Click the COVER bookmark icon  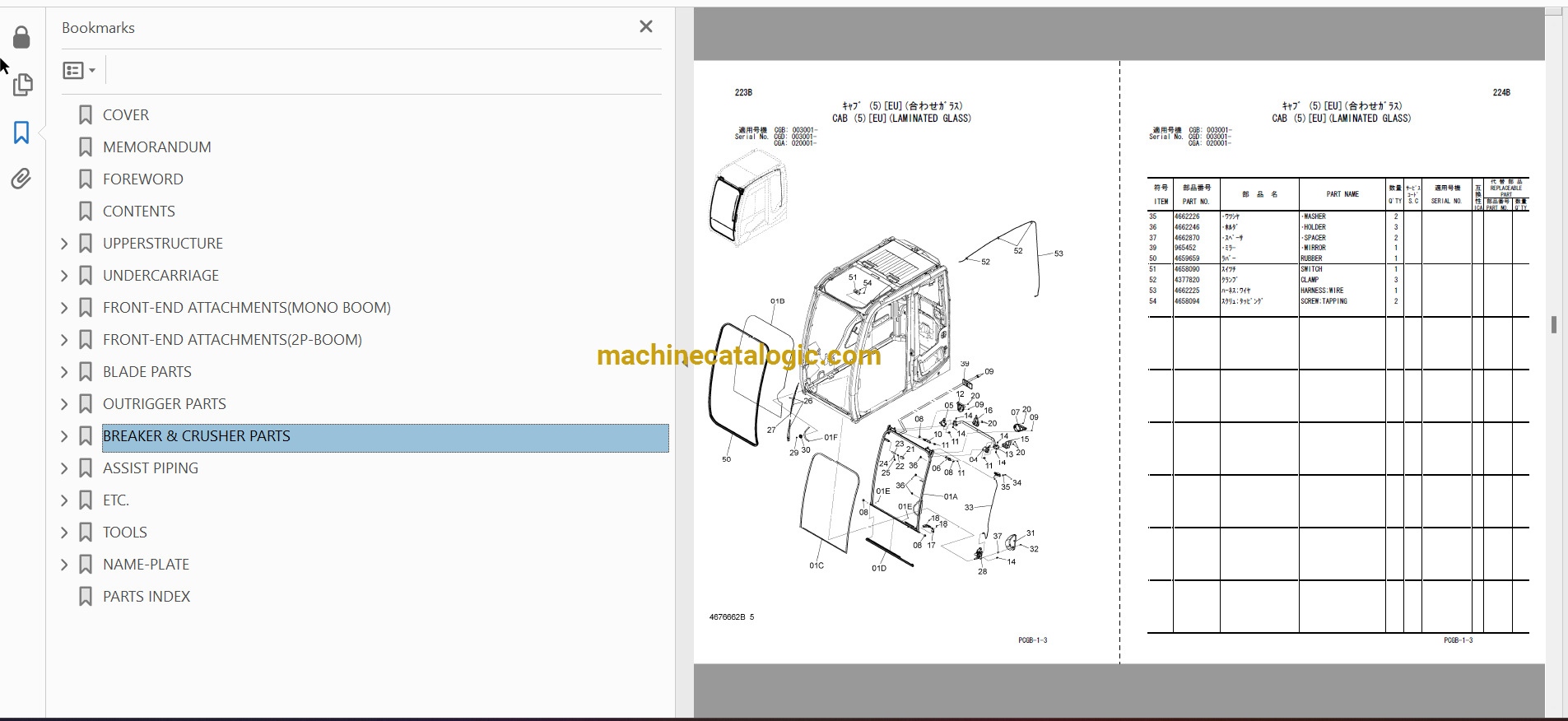click(x=86, y=115)
